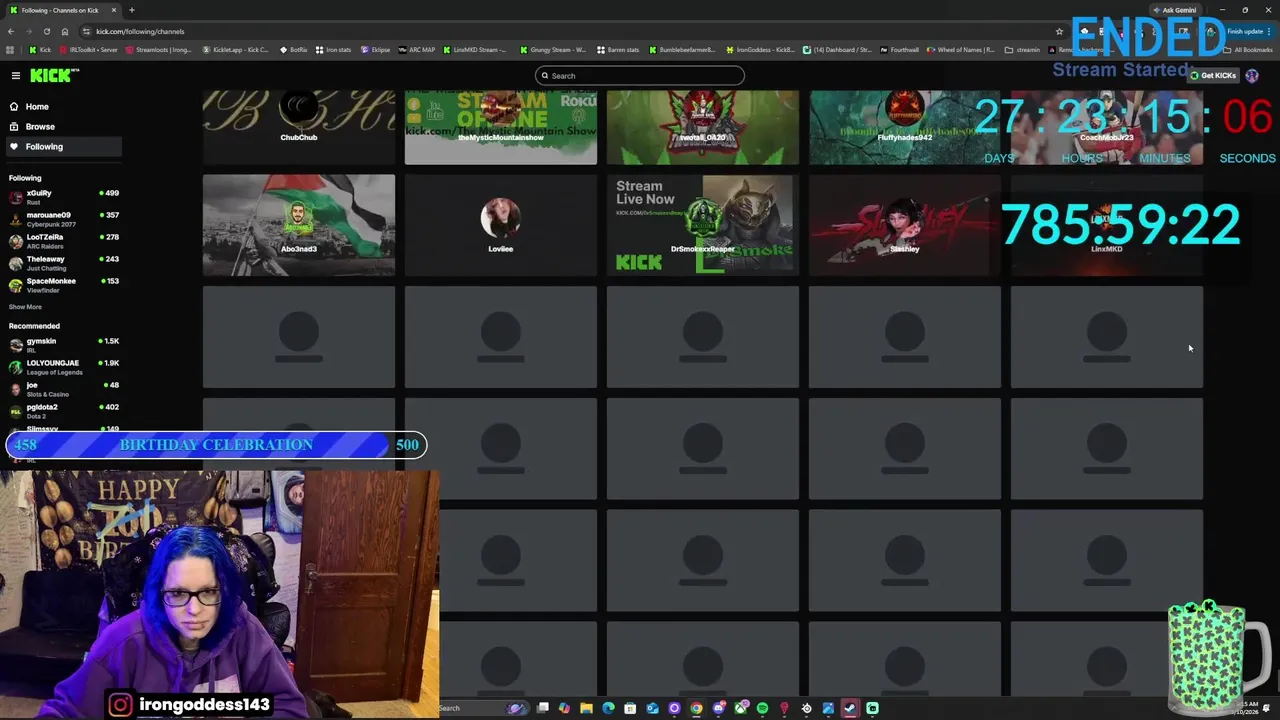Open Task View on taskbar
The image size is (1280, 720).
(x=542, y=708)
